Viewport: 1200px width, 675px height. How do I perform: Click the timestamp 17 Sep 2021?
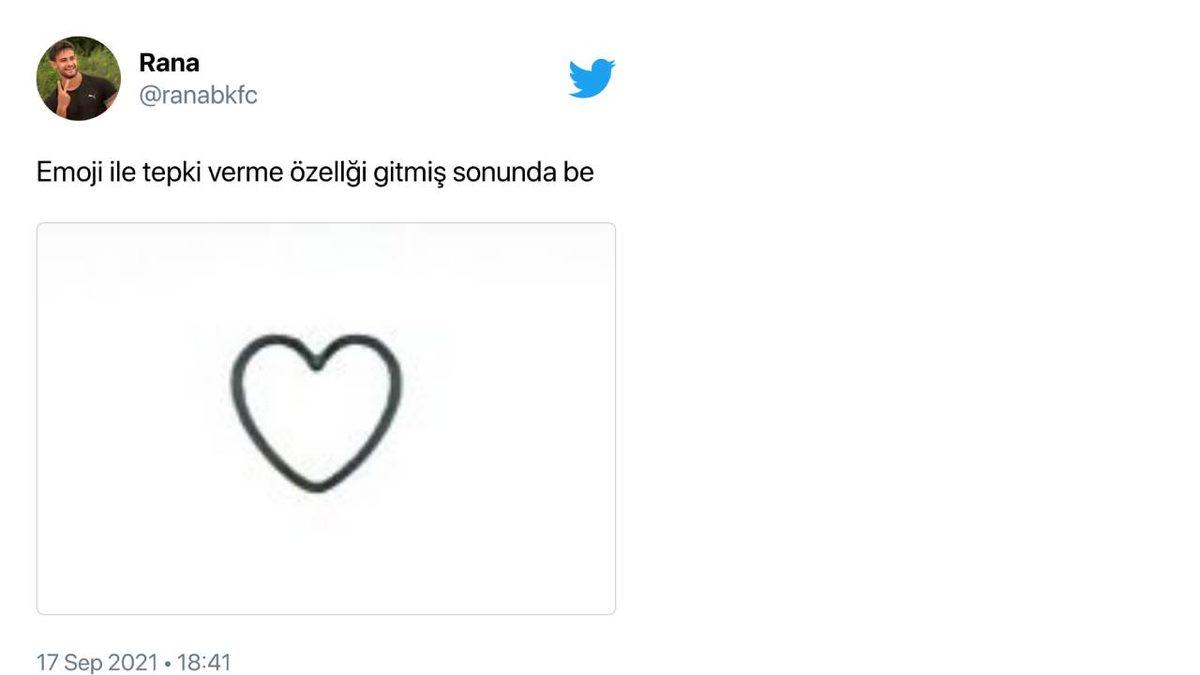click(95, 661)
